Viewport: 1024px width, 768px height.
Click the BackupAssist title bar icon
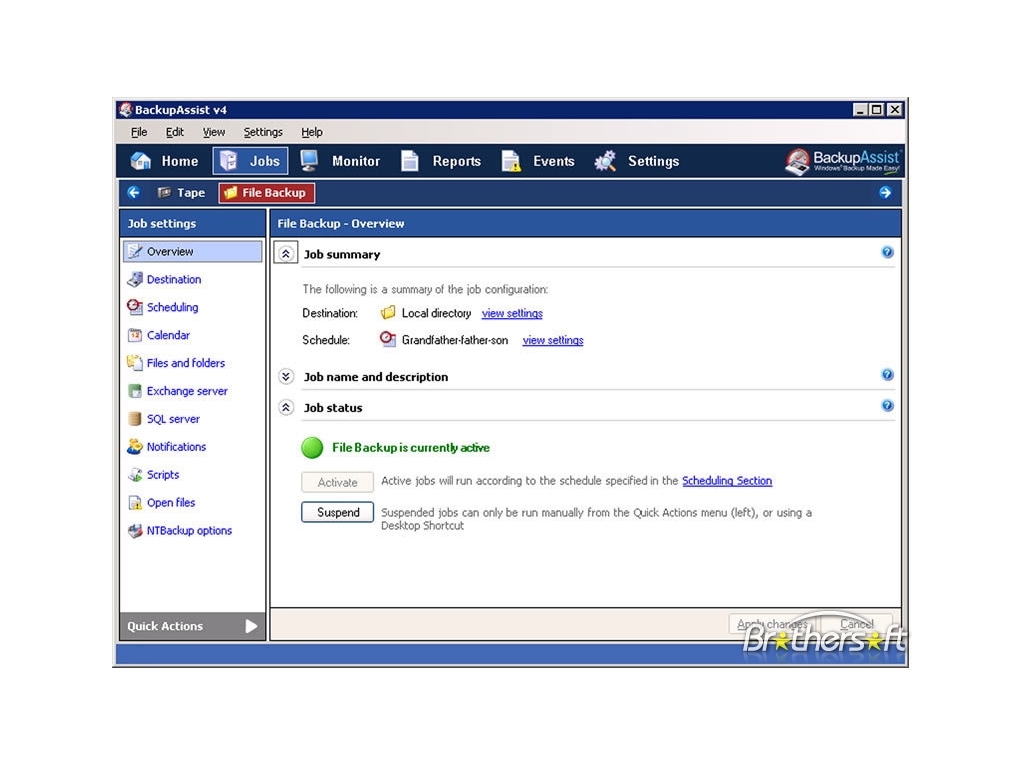(126, 110)
